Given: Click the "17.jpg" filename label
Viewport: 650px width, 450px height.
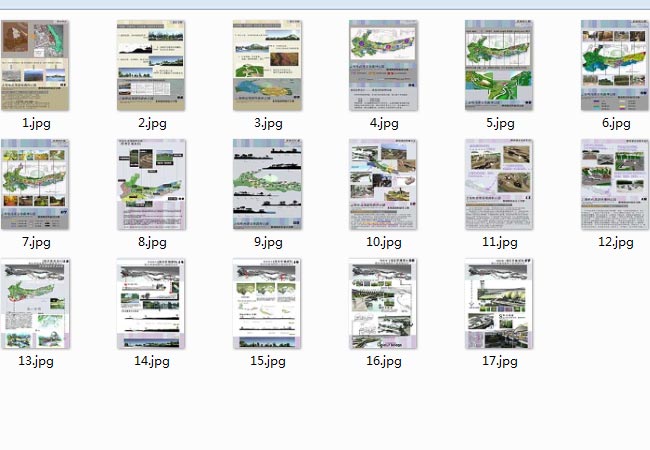Looking at the screenshot, I should coord(500,361).
